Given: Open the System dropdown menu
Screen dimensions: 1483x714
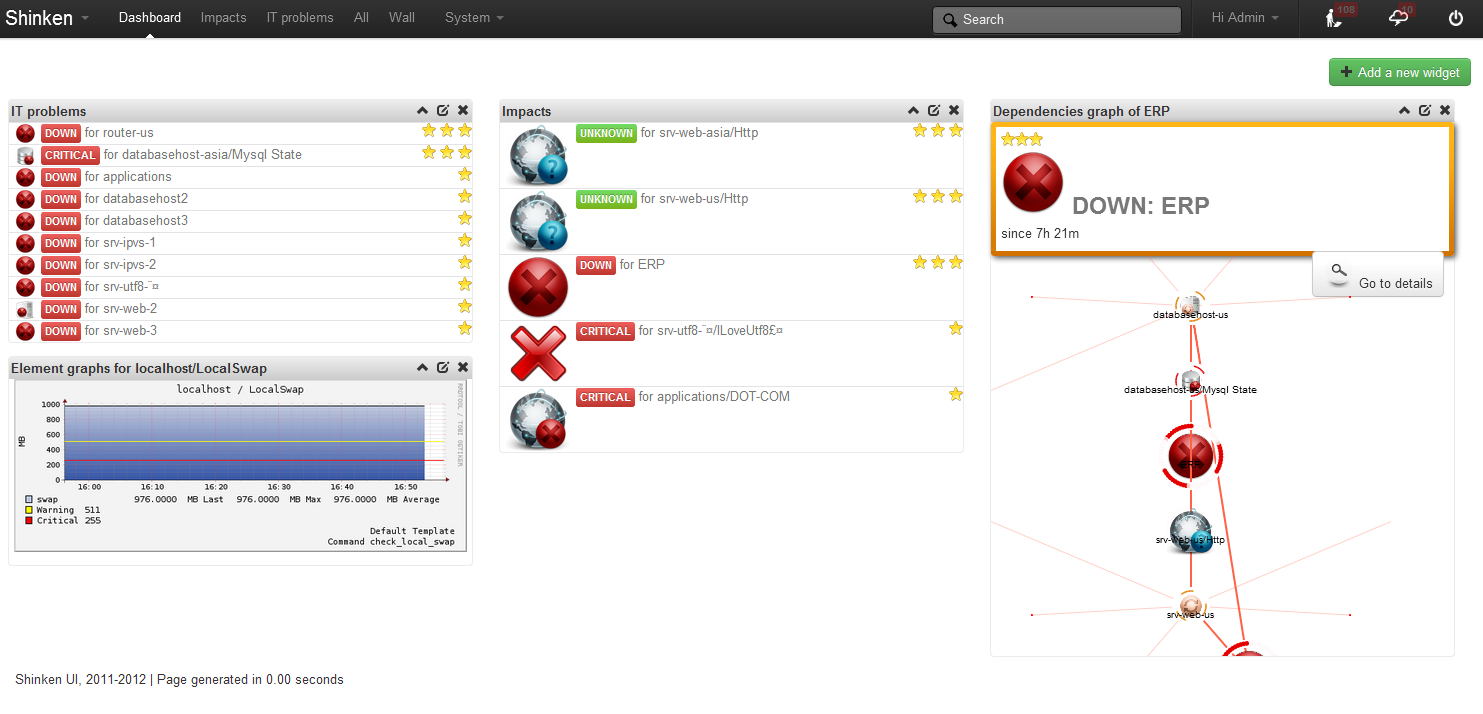Looking at the screenshot, I should click(x=474, y=18).
